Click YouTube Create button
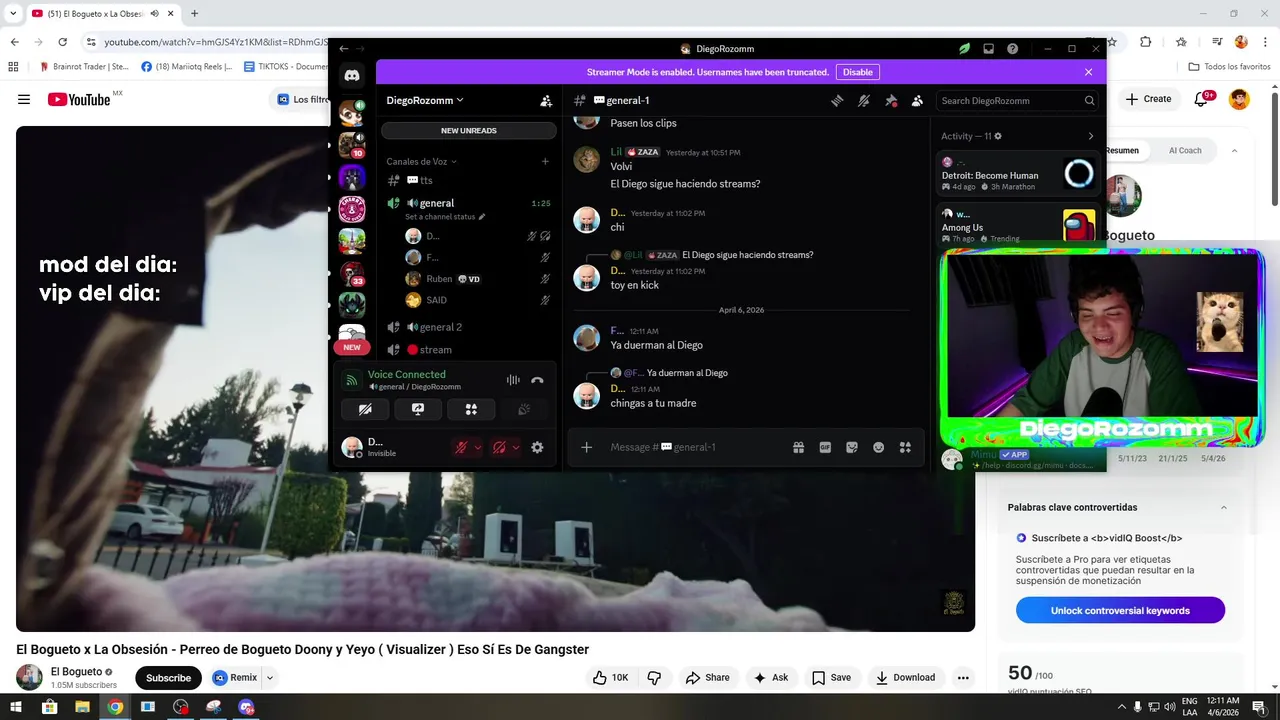Image resolution: width=1280 pixels, height=720 pixels. pyautogui.click(x=1148, y=99)
